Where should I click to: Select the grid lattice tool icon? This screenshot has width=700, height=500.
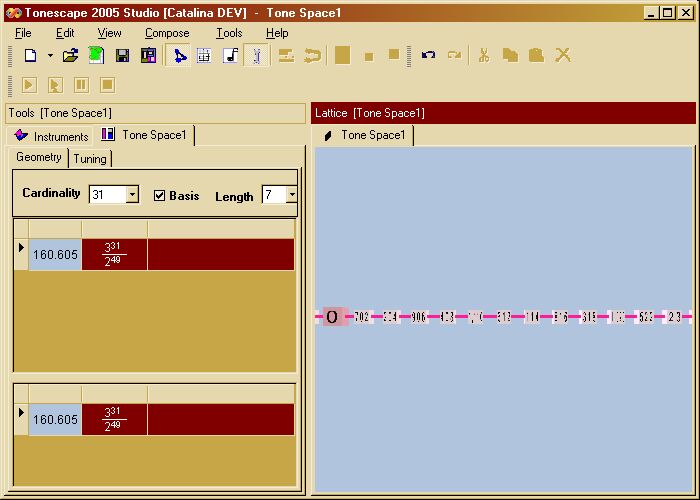pos(204,56)
